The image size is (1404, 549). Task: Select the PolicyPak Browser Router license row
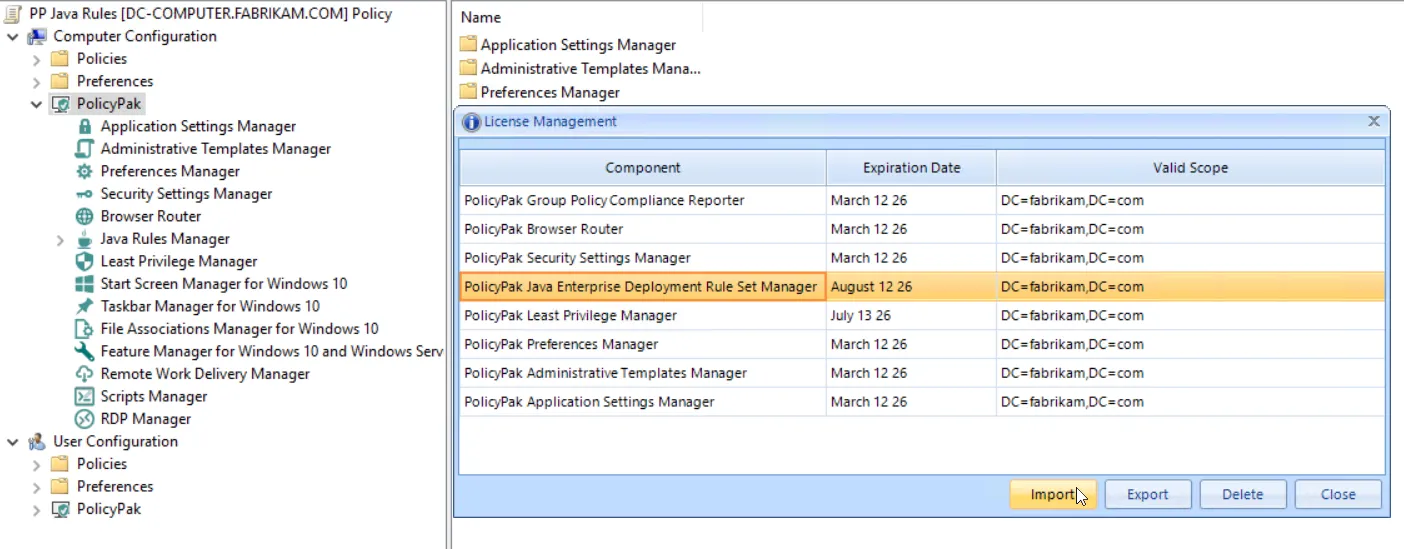coord(922,229)
